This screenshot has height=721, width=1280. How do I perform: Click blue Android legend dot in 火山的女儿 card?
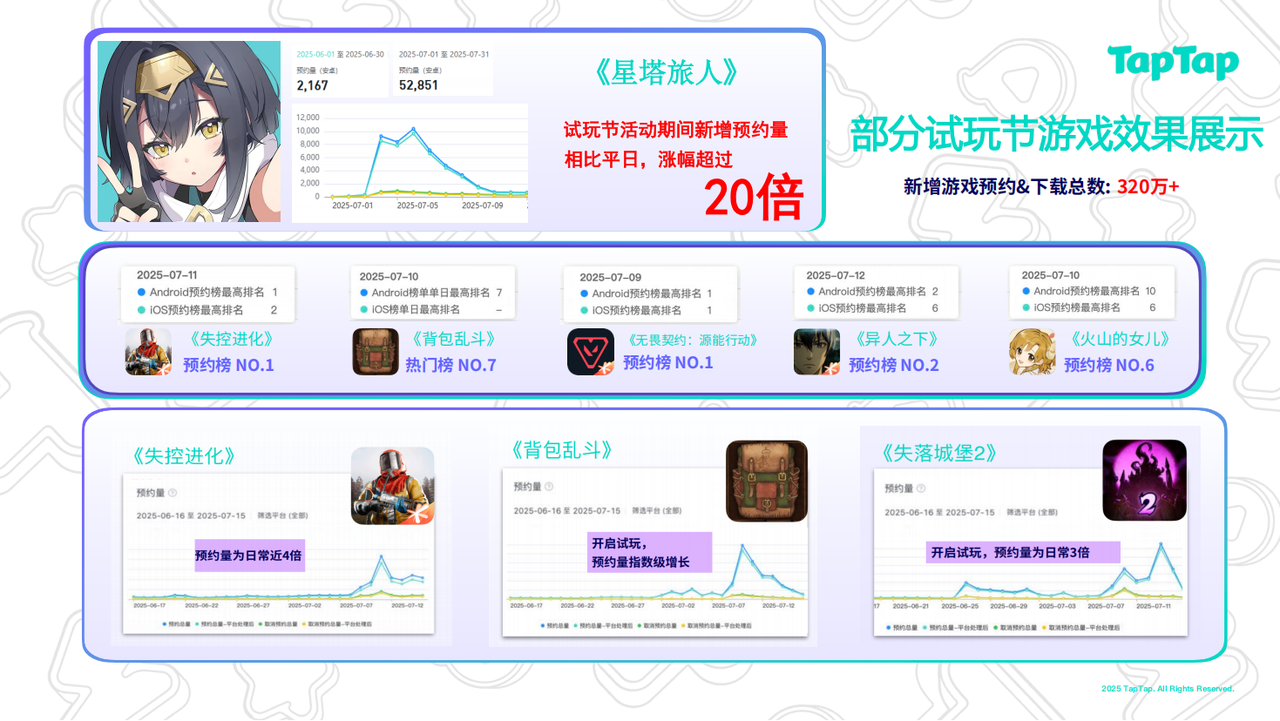tap(1026, 291)
